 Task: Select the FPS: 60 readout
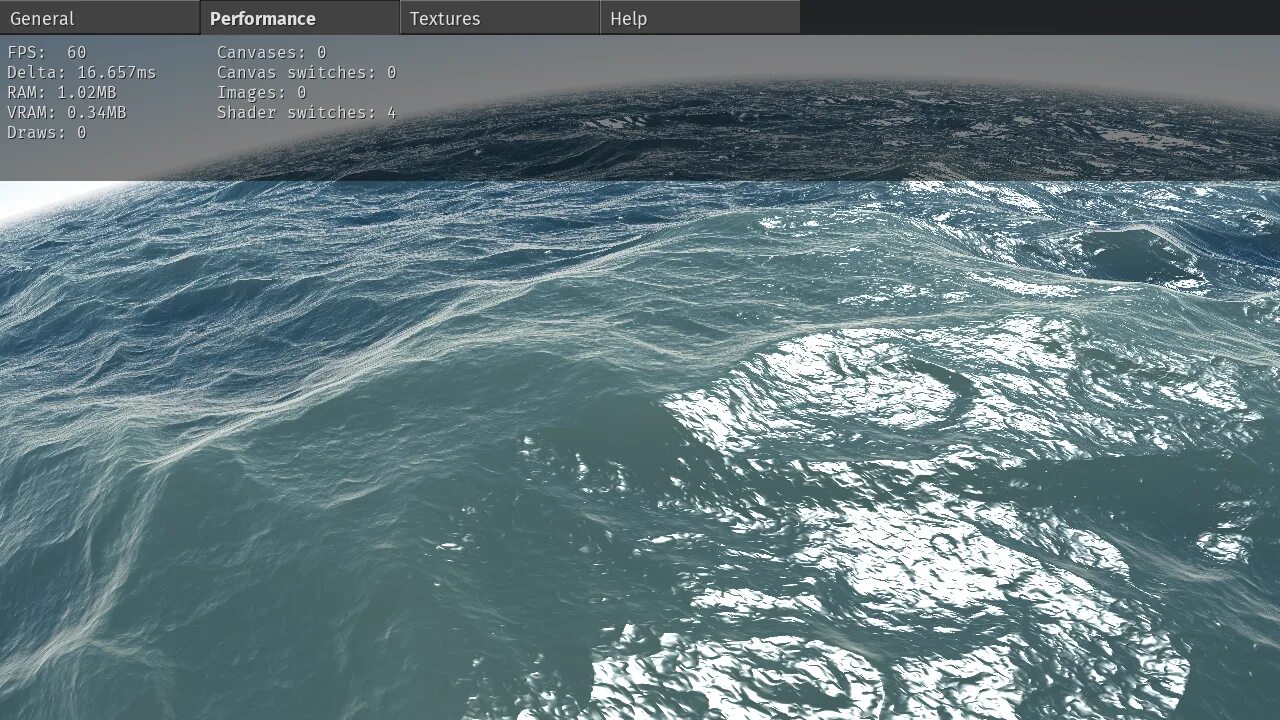[47, 52]
